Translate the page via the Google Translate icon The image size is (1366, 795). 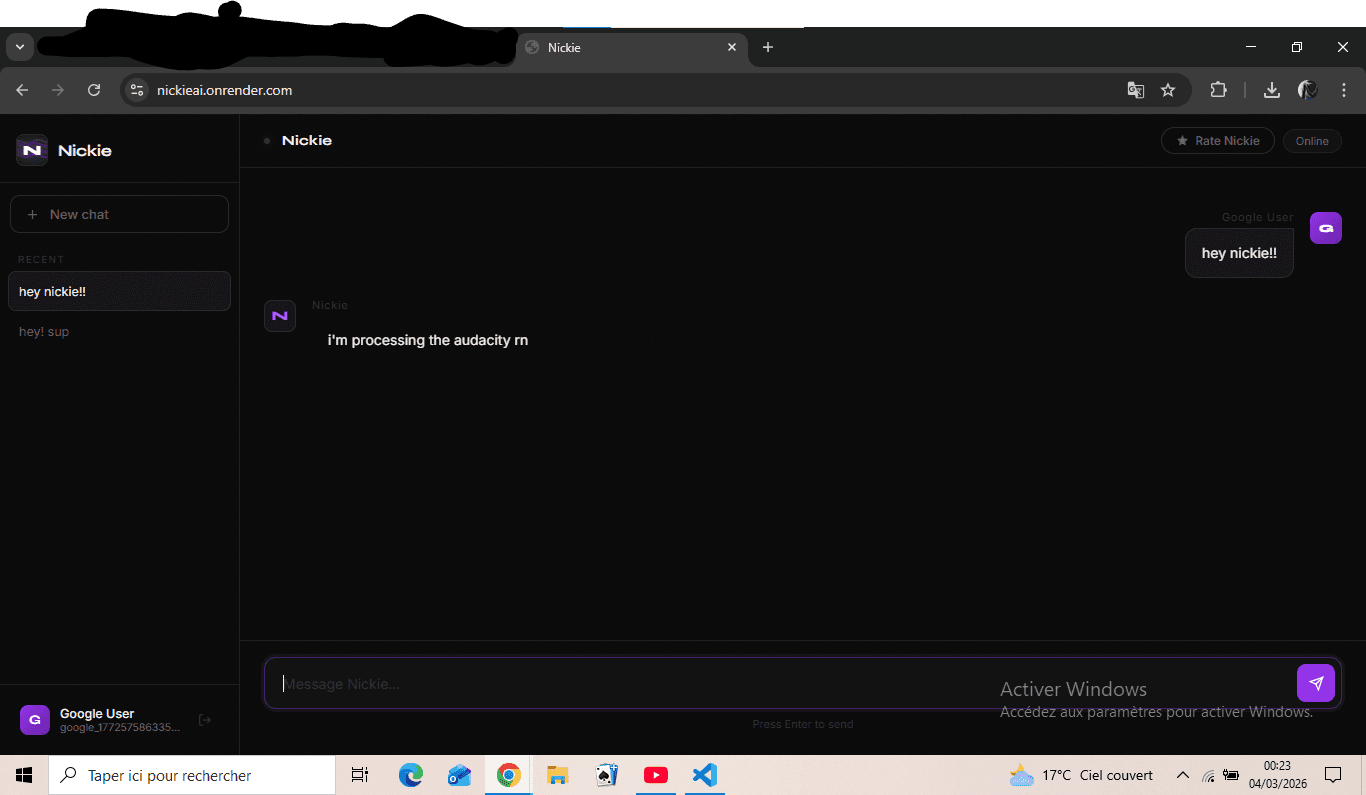tap(1136, 90)
